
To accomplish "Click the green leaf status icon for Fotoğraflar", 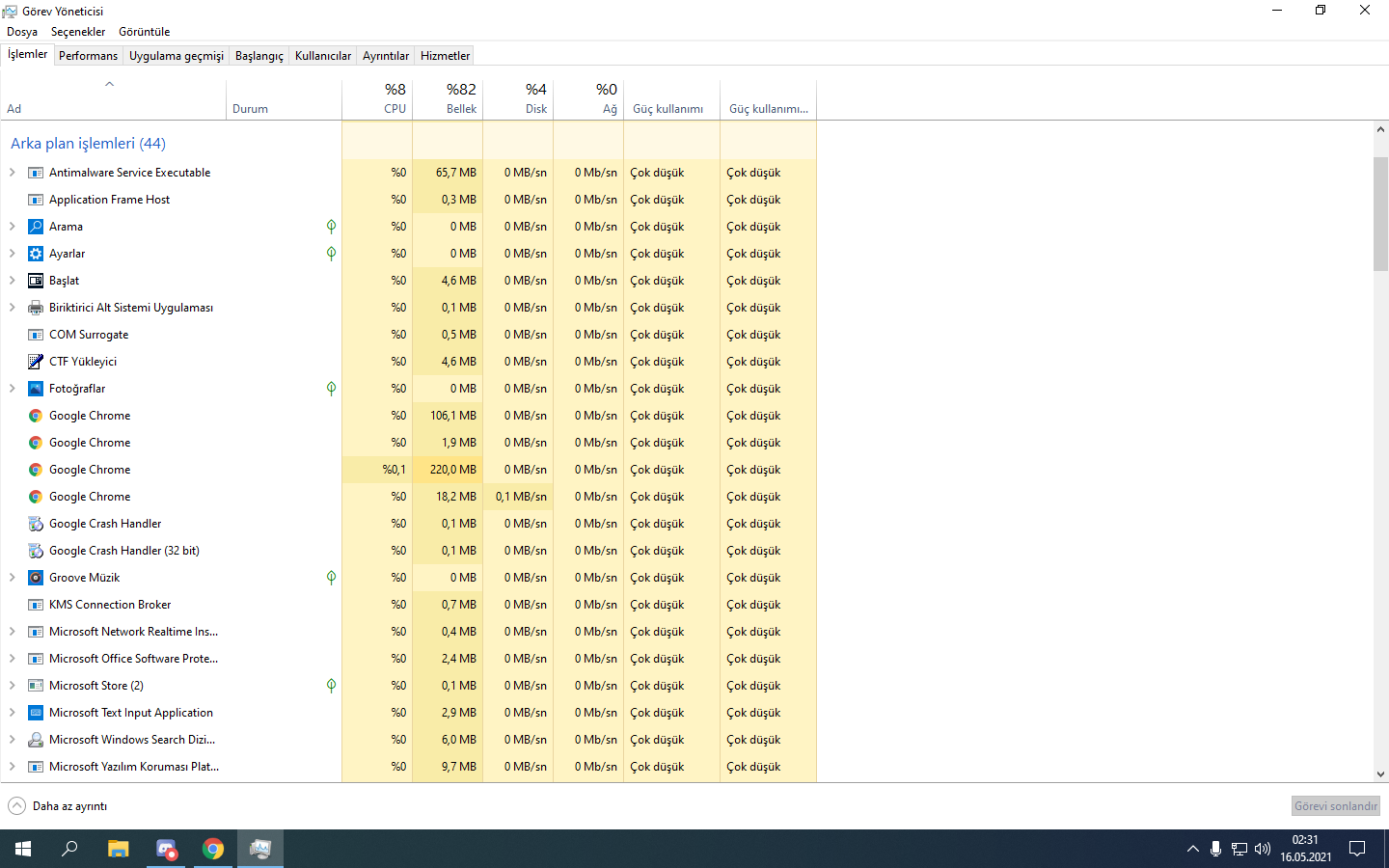I will point(331,389).
